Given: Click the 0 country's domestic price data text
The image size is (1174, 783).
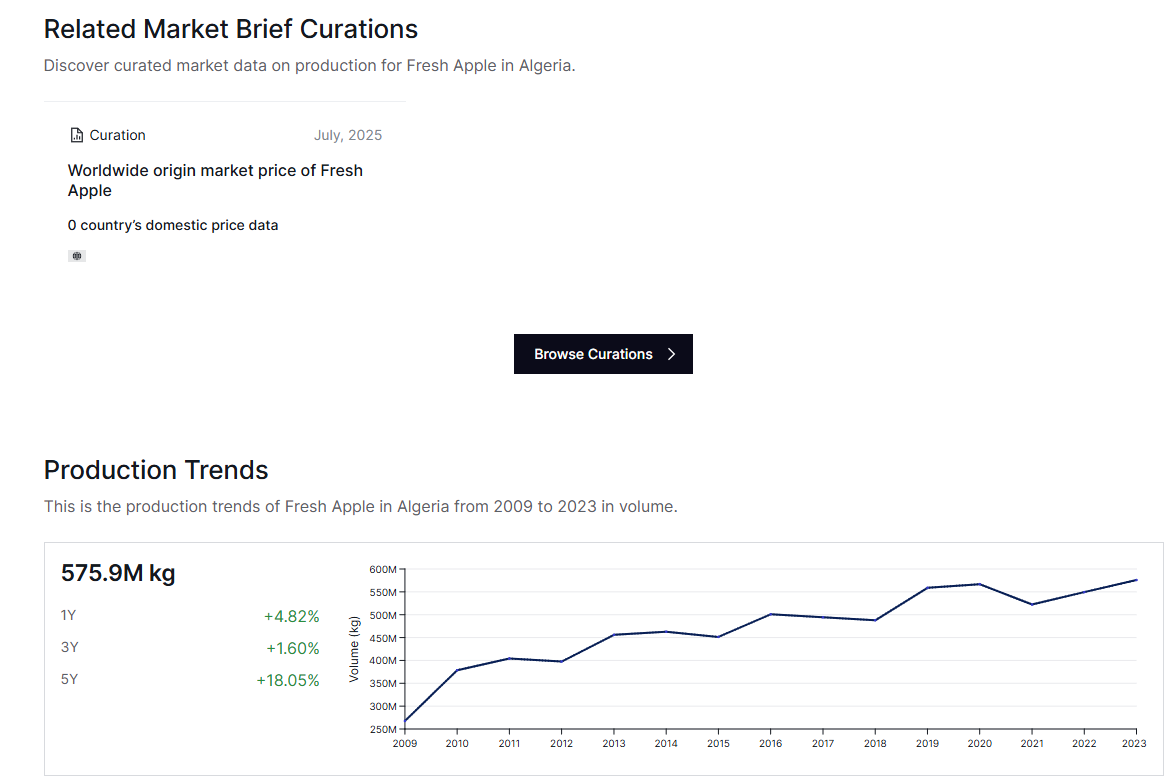Looking at the screenshot, I should (x=173, y=225).
